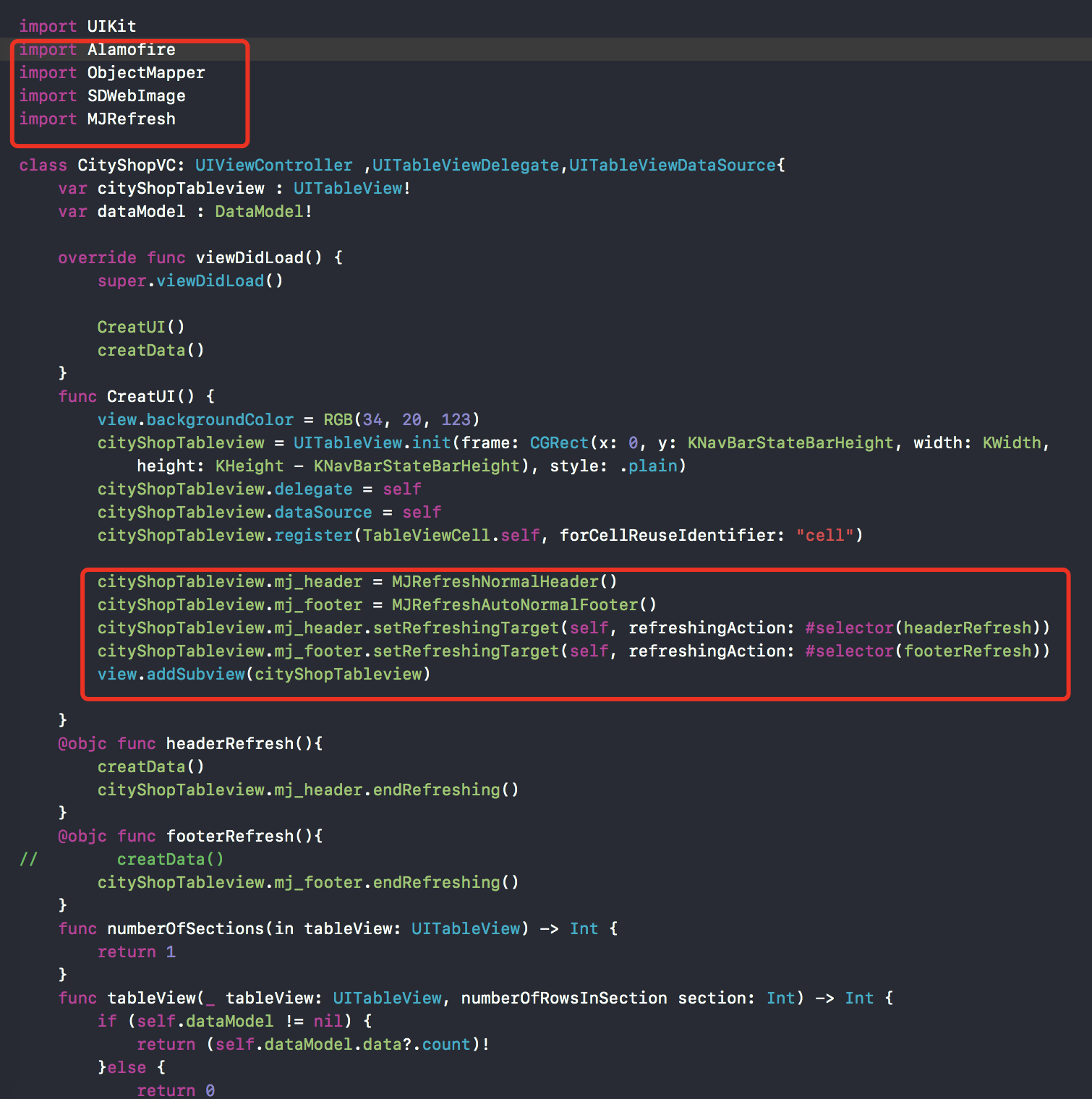1092x1099 pixels.
Task: Click 'numberOfSections' function name
Action: (x=185, y=929)
